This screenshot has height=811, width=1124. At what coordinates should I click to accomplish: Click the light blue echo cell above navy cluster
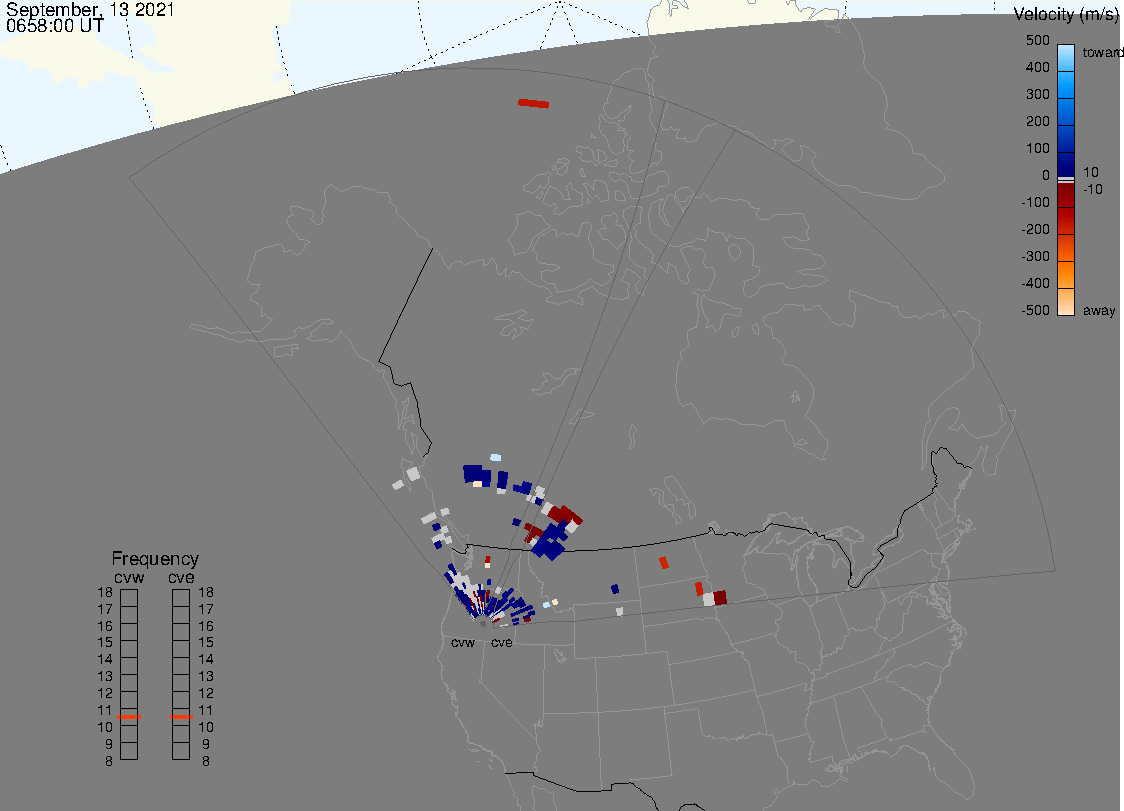pos(495,457)
